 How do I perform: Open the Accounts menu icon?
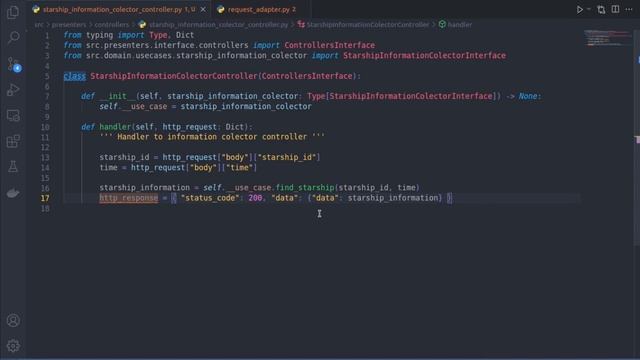click(13, 320)
